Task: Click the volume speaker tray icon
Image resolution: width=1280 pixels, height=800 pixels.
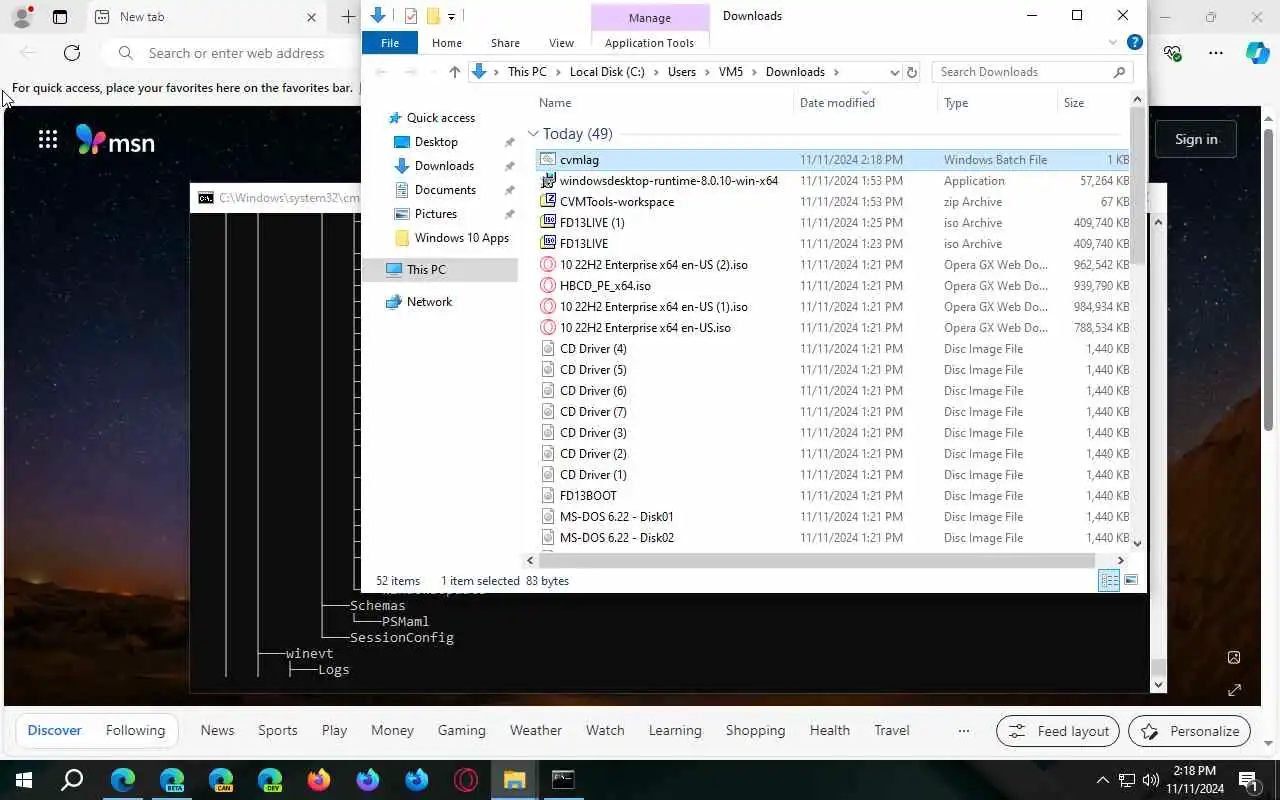Action: click(x=1151, y=780)
